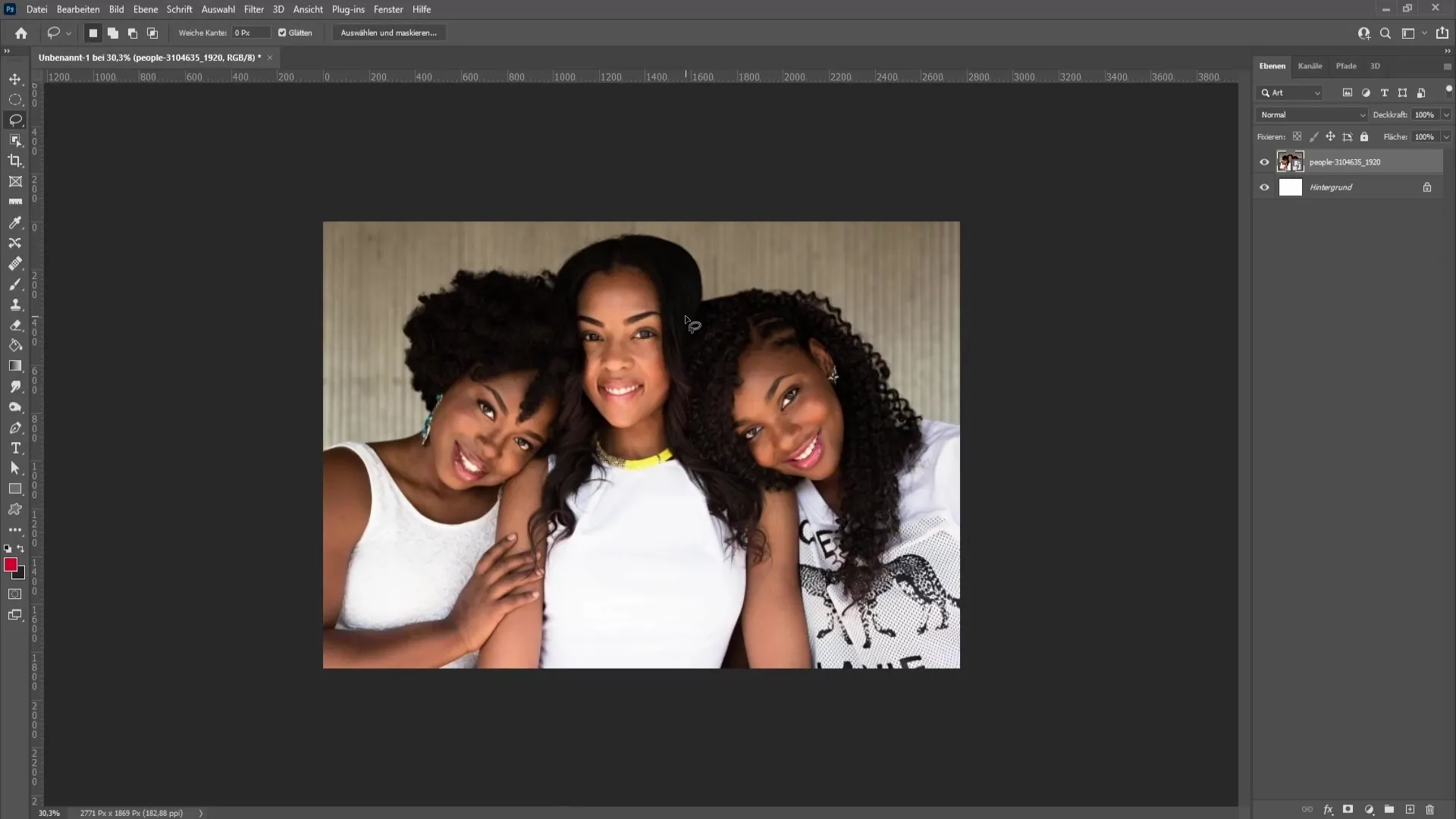Image resolution: width=1456 pixels, height=819 pixels.
Task: Select the Type tool
Action: tap(15, 448)
